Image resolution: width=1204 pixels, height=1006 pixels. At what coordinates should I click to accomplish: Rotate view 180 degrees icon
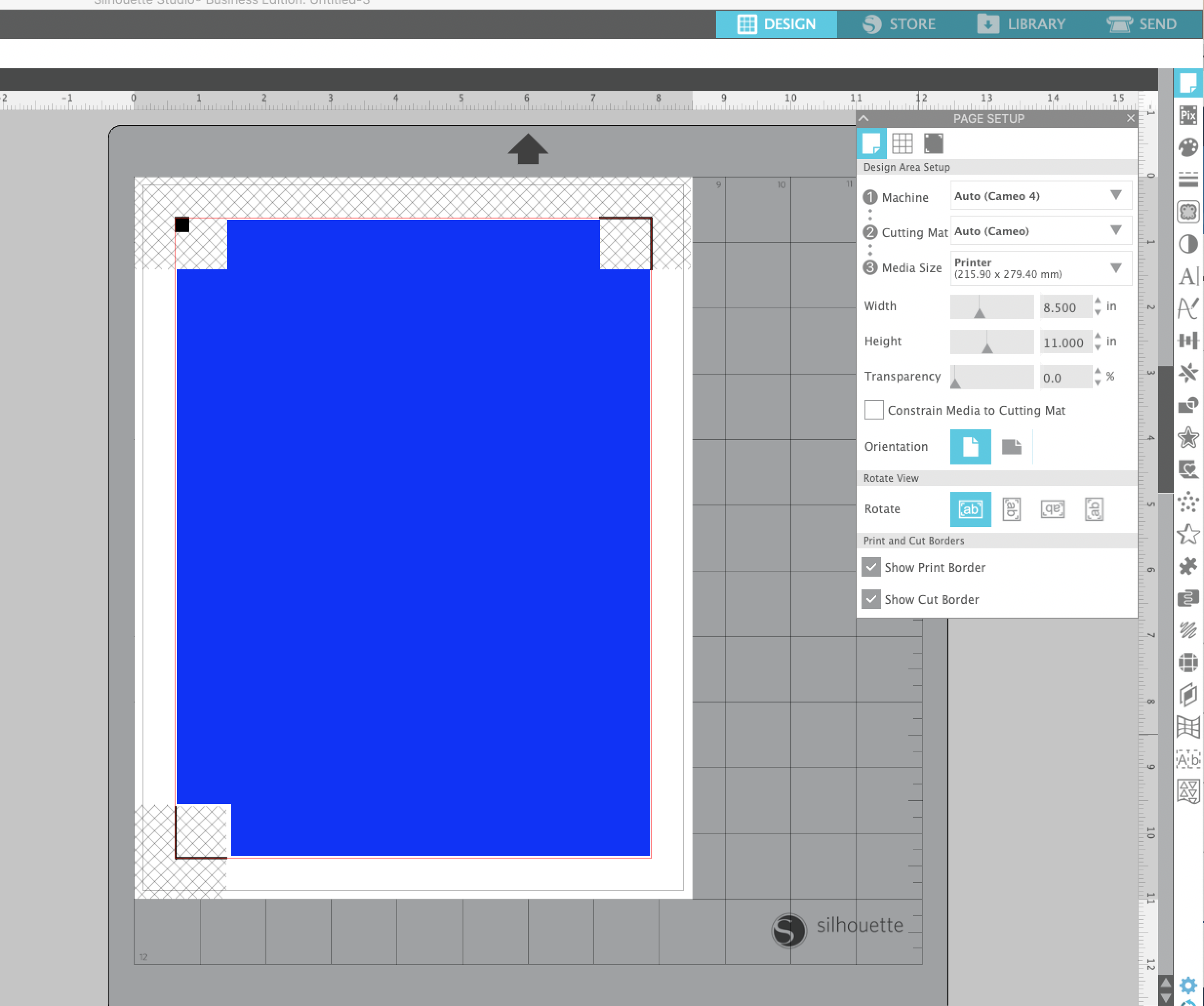pos(1053,509)
